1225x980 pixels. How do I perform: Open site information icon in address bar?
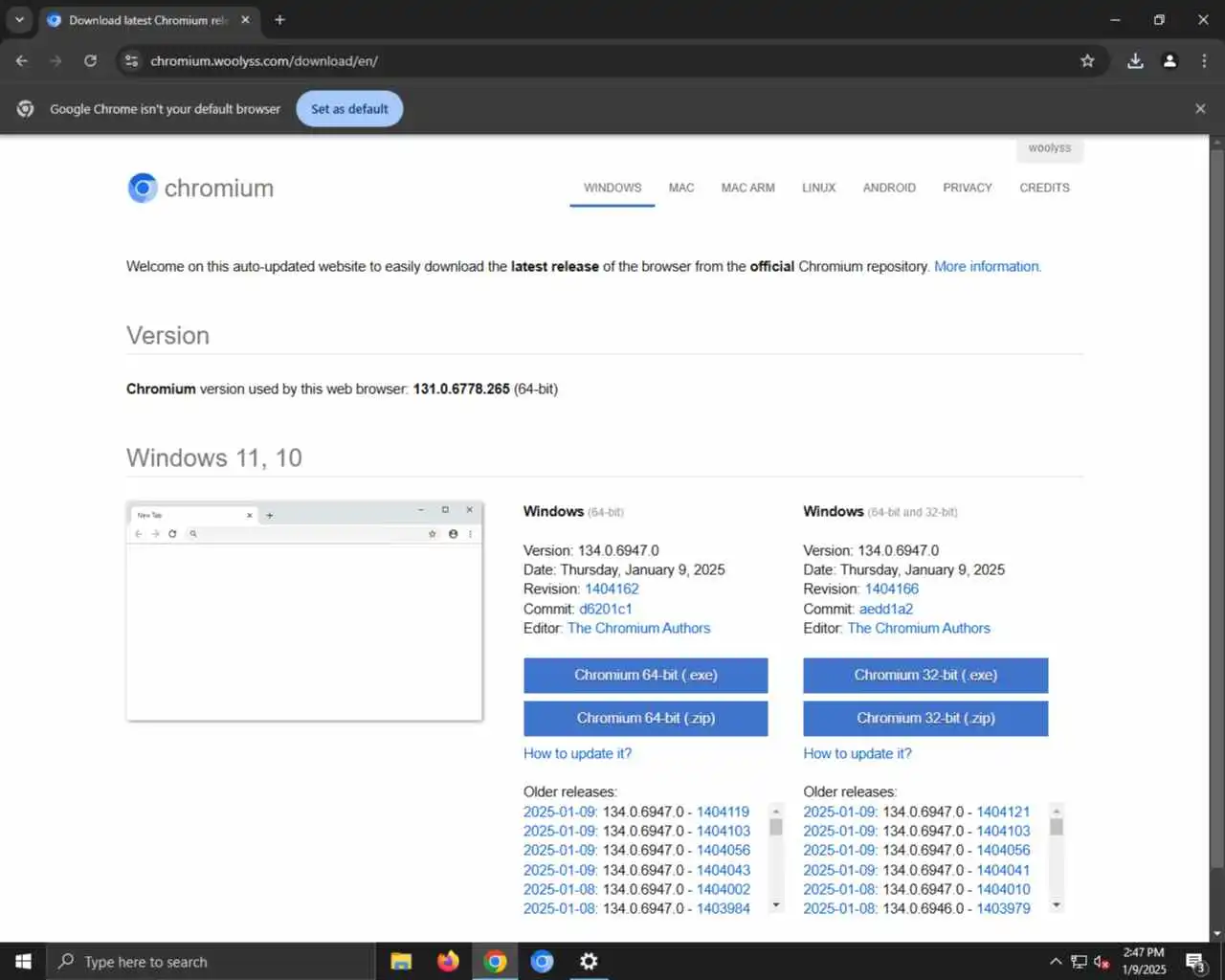click(131, 60)
